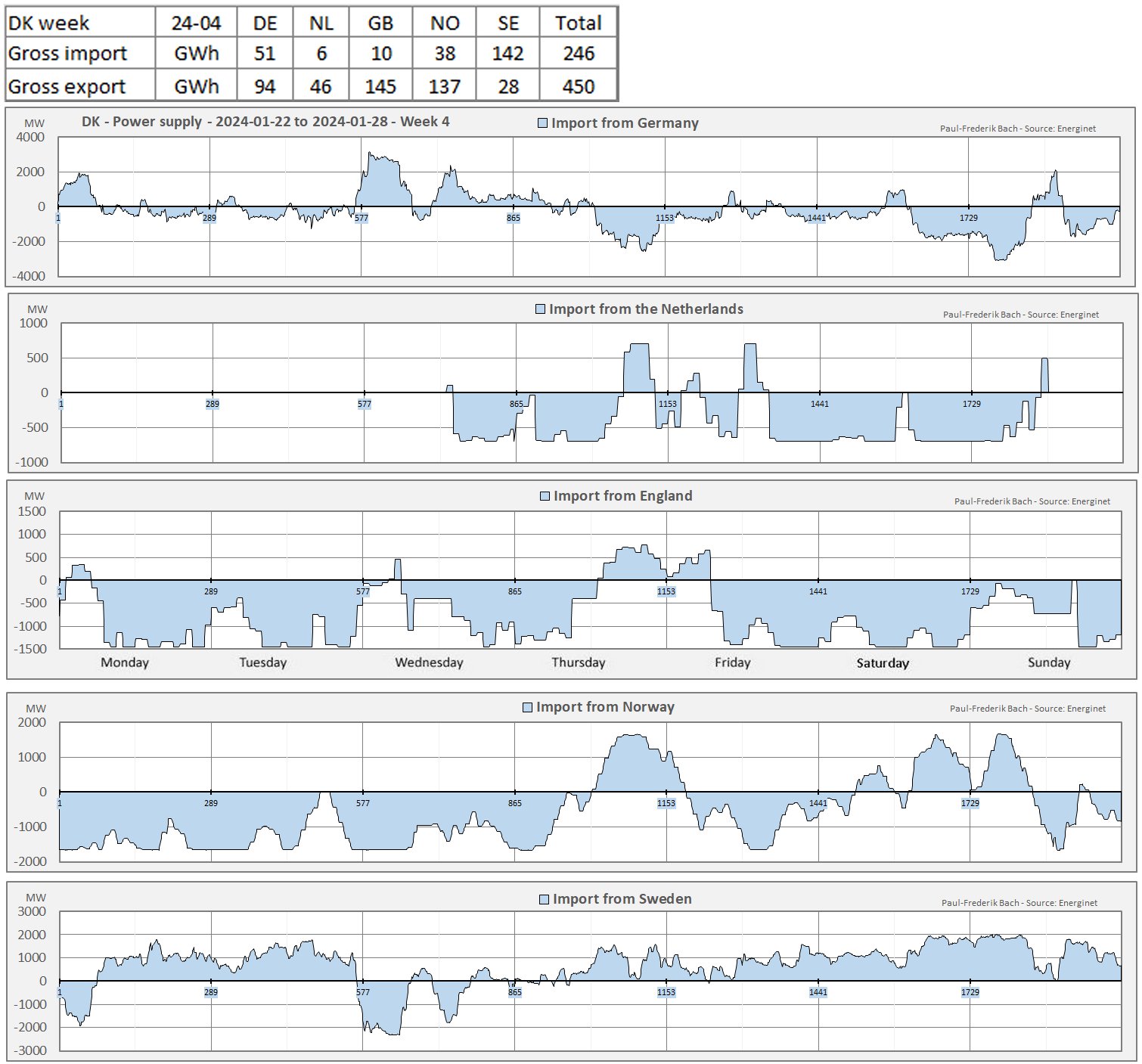
Task: Click the Gross import row label
Action: (x=67, y=54)
